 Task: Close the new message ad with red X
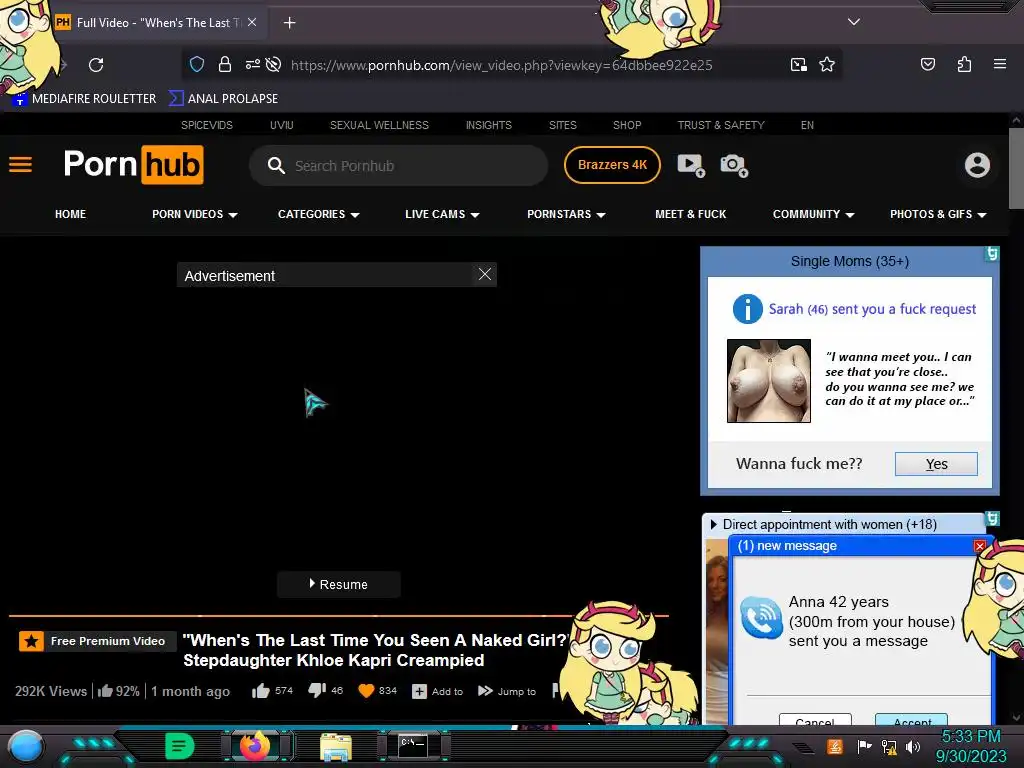tap(980, 546)
